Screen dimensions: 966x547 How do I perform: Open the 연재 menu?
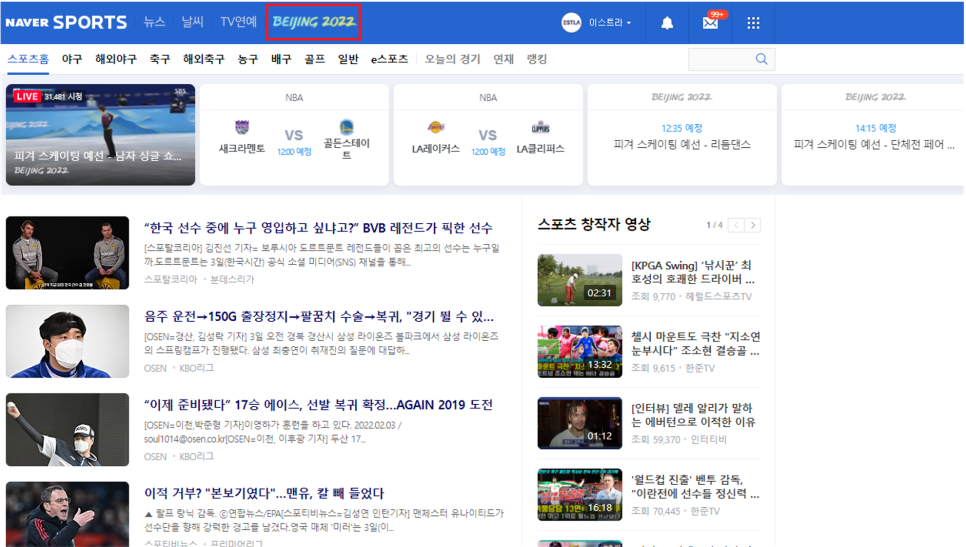coord(503,59)
